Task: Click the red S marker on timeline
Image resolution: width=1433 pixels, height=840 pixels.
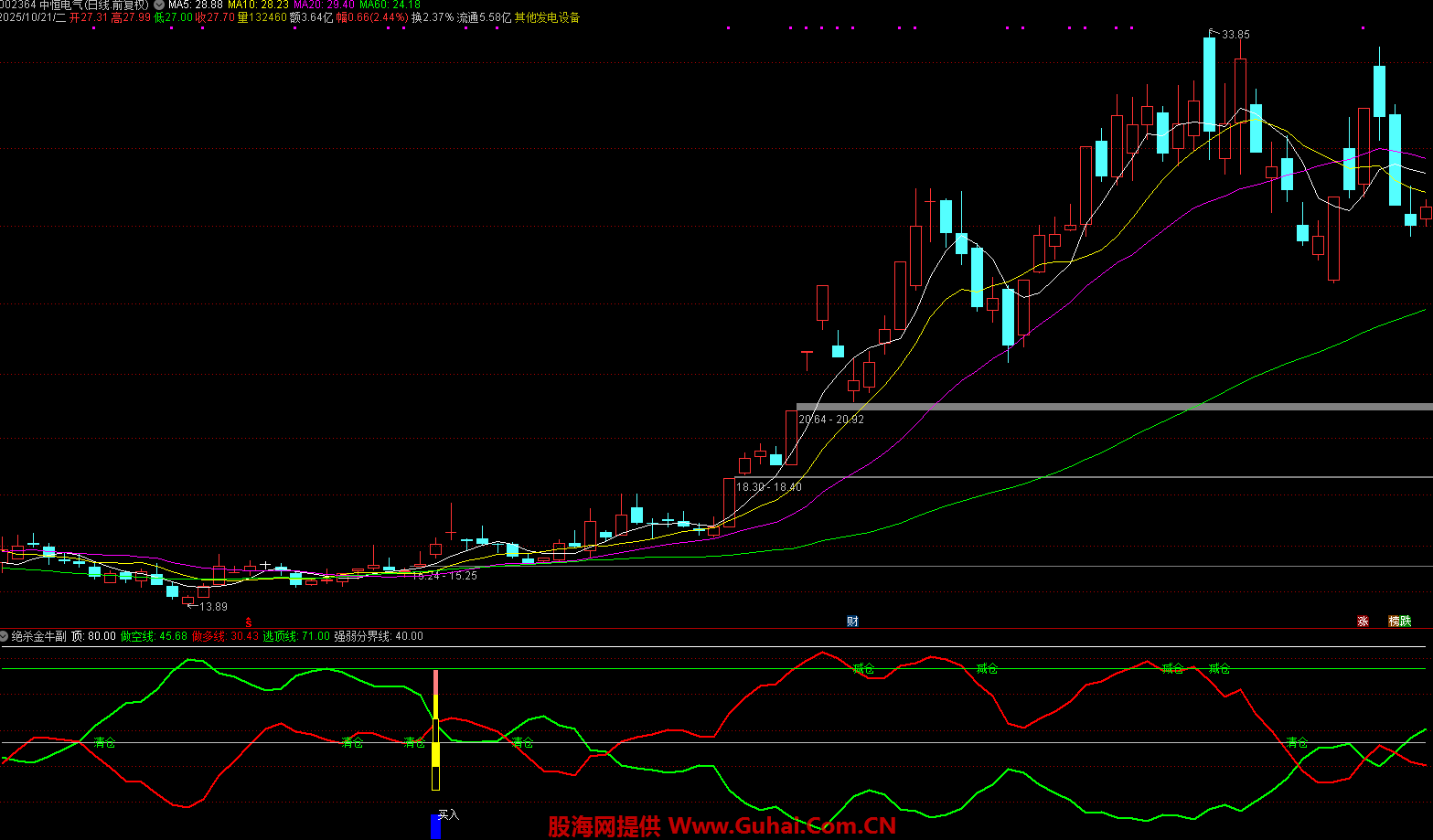Action: (x=248, y=622)
